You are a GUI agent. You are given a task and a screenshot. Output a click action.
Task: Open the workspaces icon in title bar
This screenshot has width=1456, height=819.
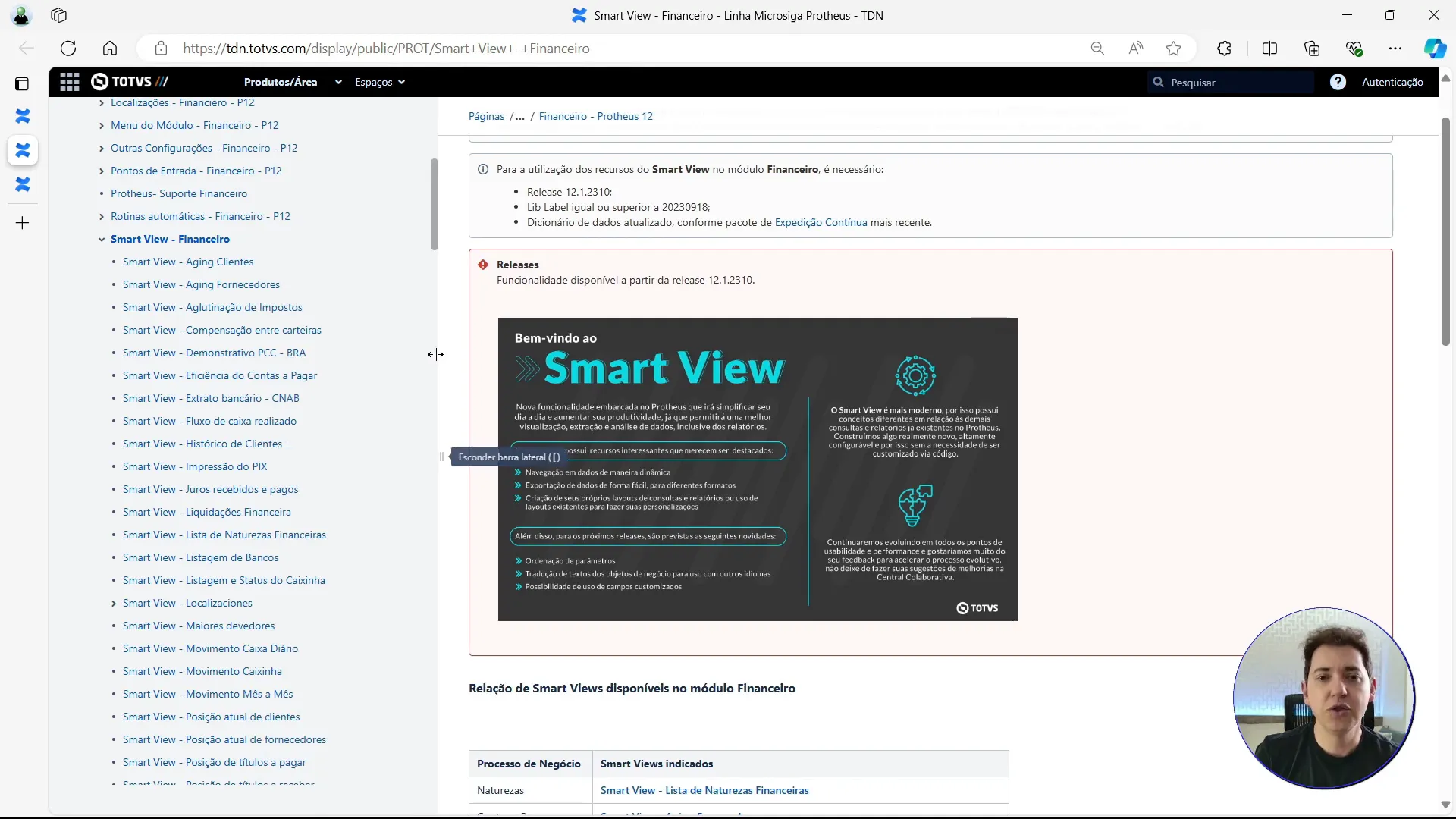(59, 15)
